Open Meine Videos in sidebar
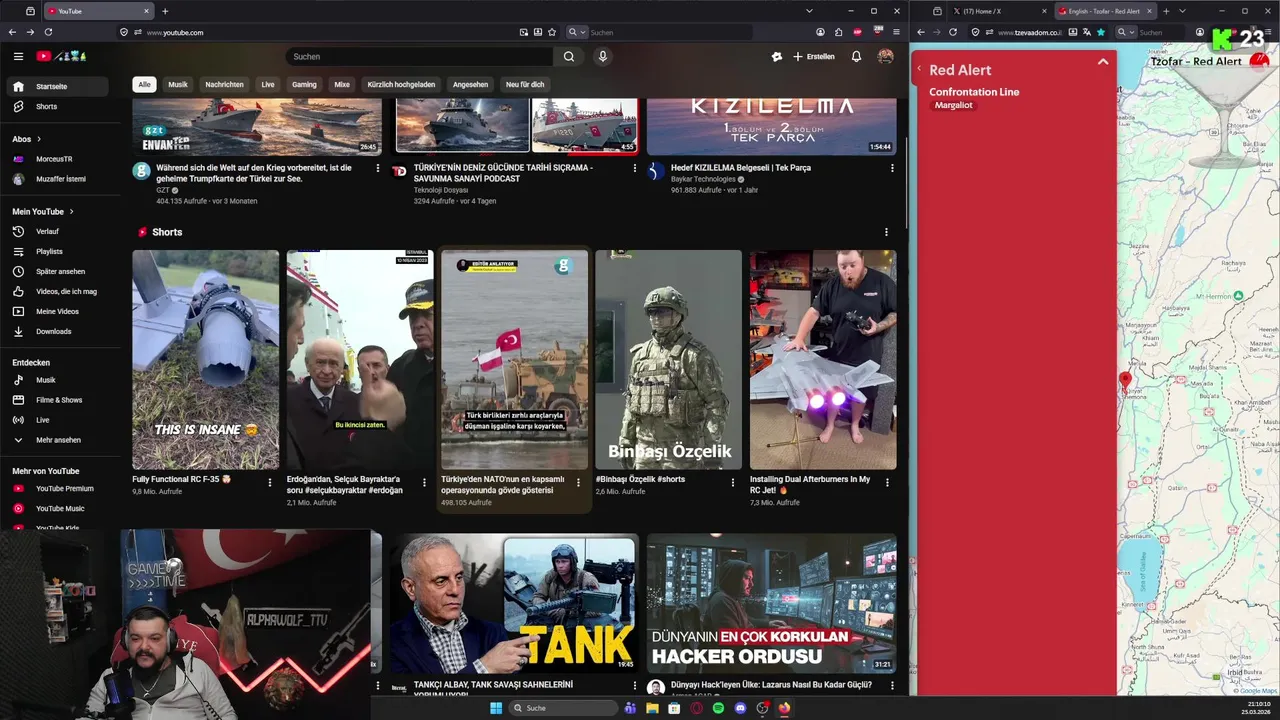This screenshot has width=1280, height=720. (x=60, y=312)
